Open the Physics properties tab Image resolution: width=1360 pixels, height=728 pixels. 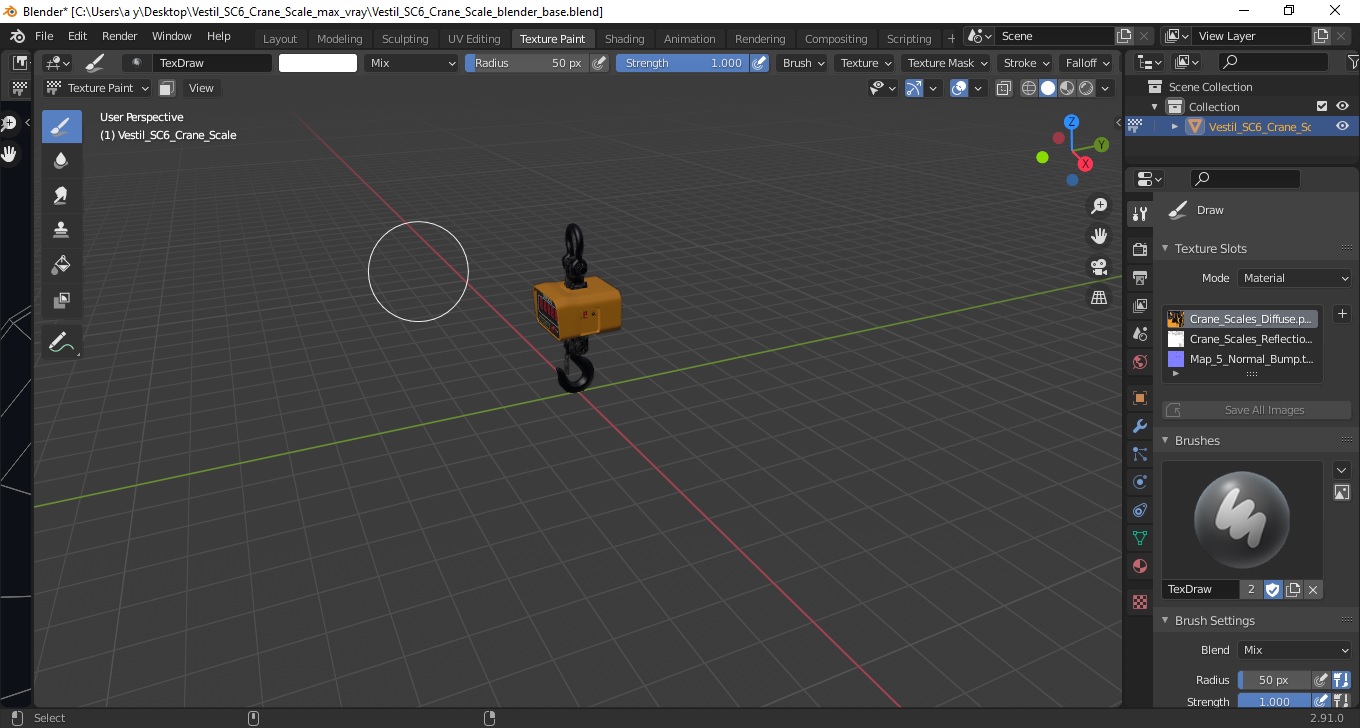[1139, 482]
